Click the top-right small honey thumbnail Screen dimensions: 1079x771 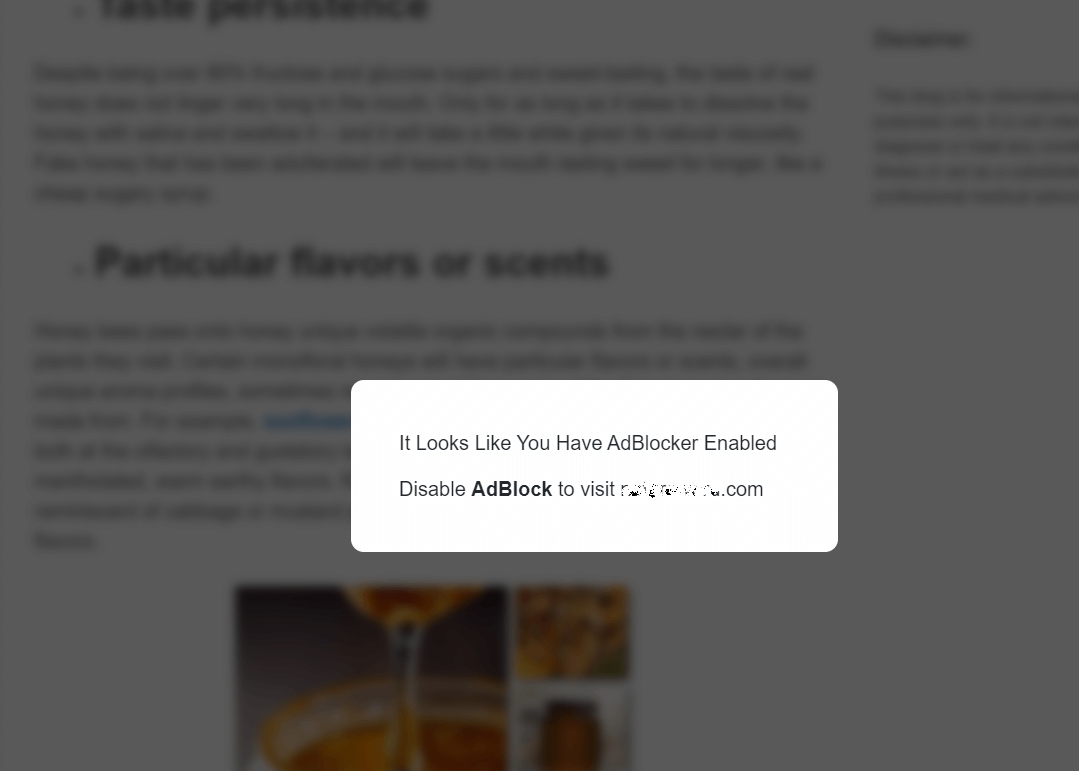572,631
